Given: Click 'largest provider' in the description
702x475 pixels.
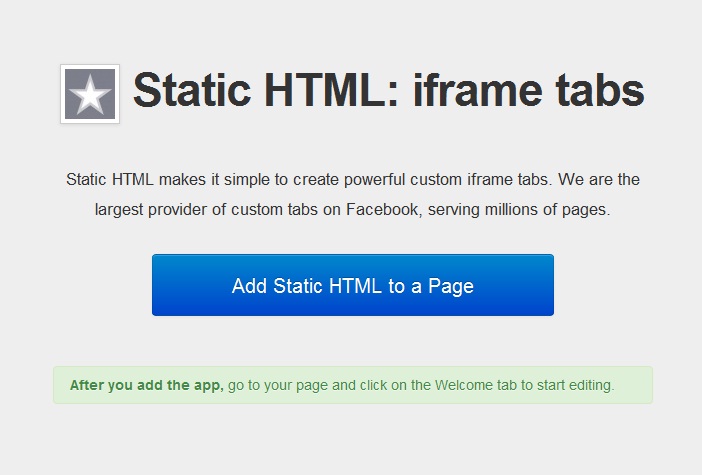Looking at the screenshot, I should coord(151,210).
